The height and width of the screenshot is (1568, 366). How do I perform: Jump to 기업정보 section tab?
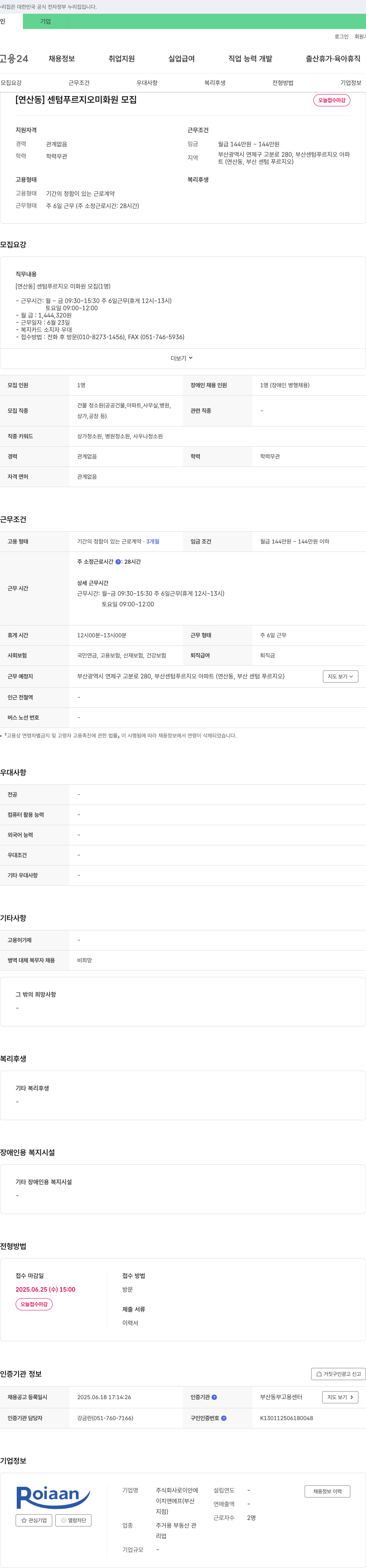[x=351, y=83]
